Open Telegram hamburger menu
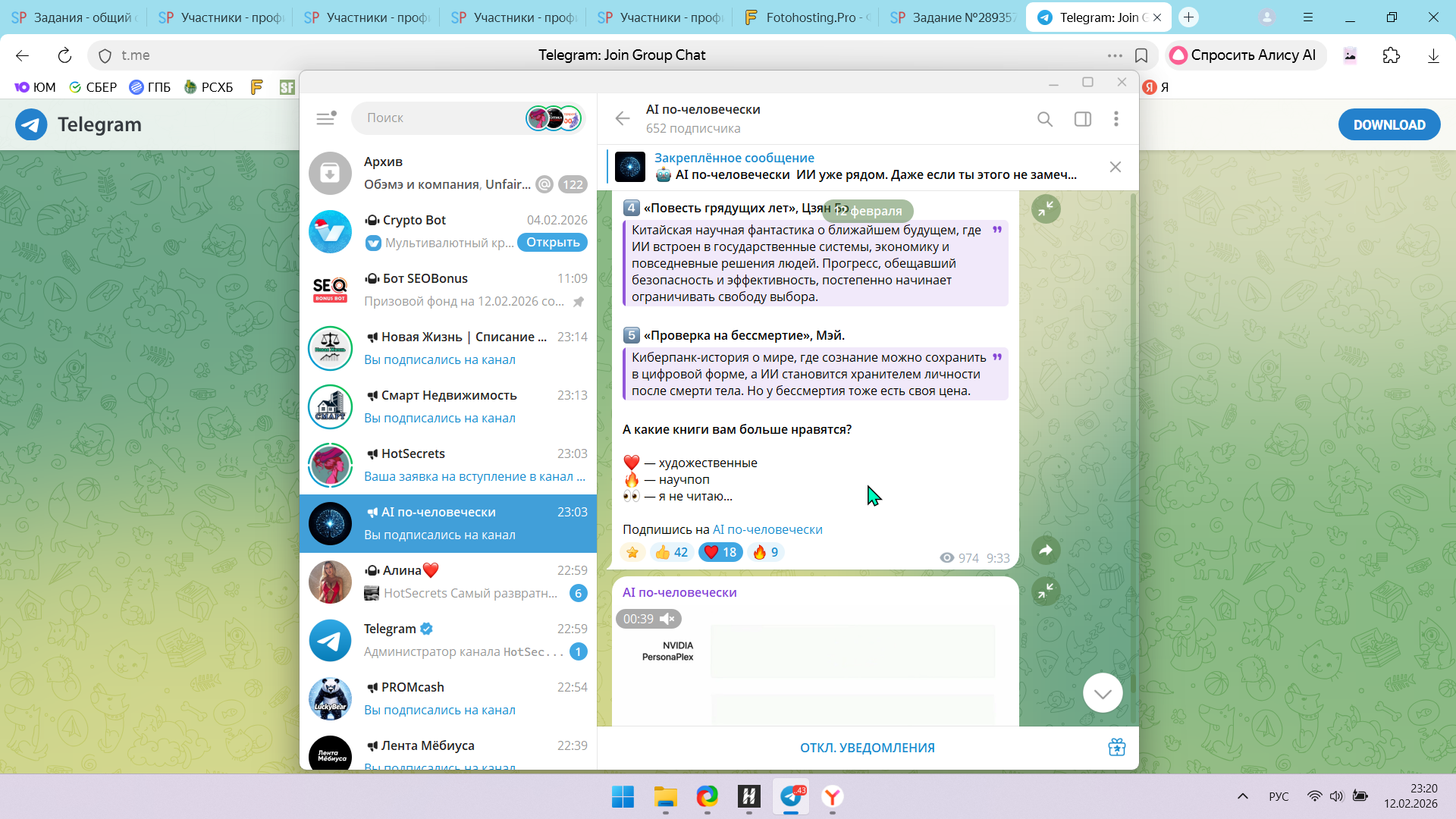 click(325, 118)
